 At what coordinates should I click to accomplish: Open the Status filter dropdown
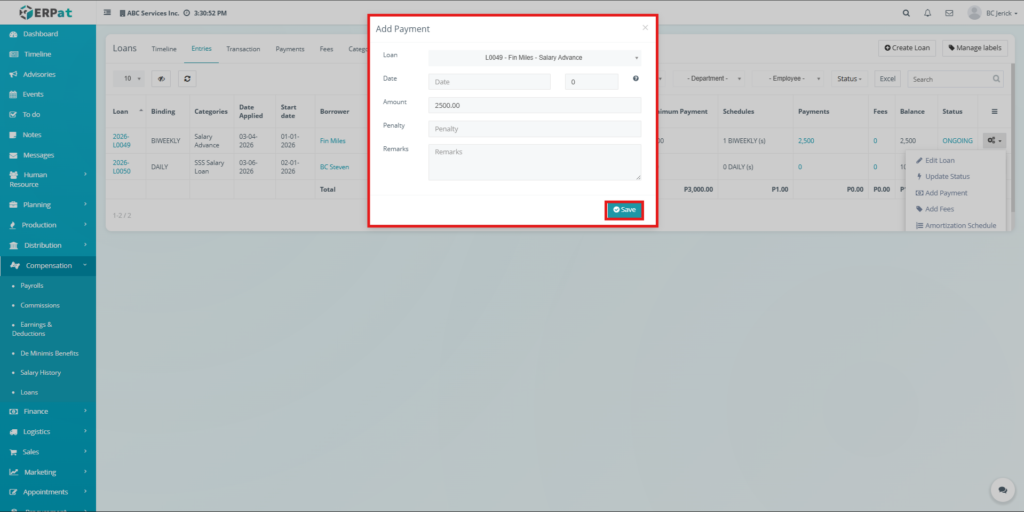point(850,78)
